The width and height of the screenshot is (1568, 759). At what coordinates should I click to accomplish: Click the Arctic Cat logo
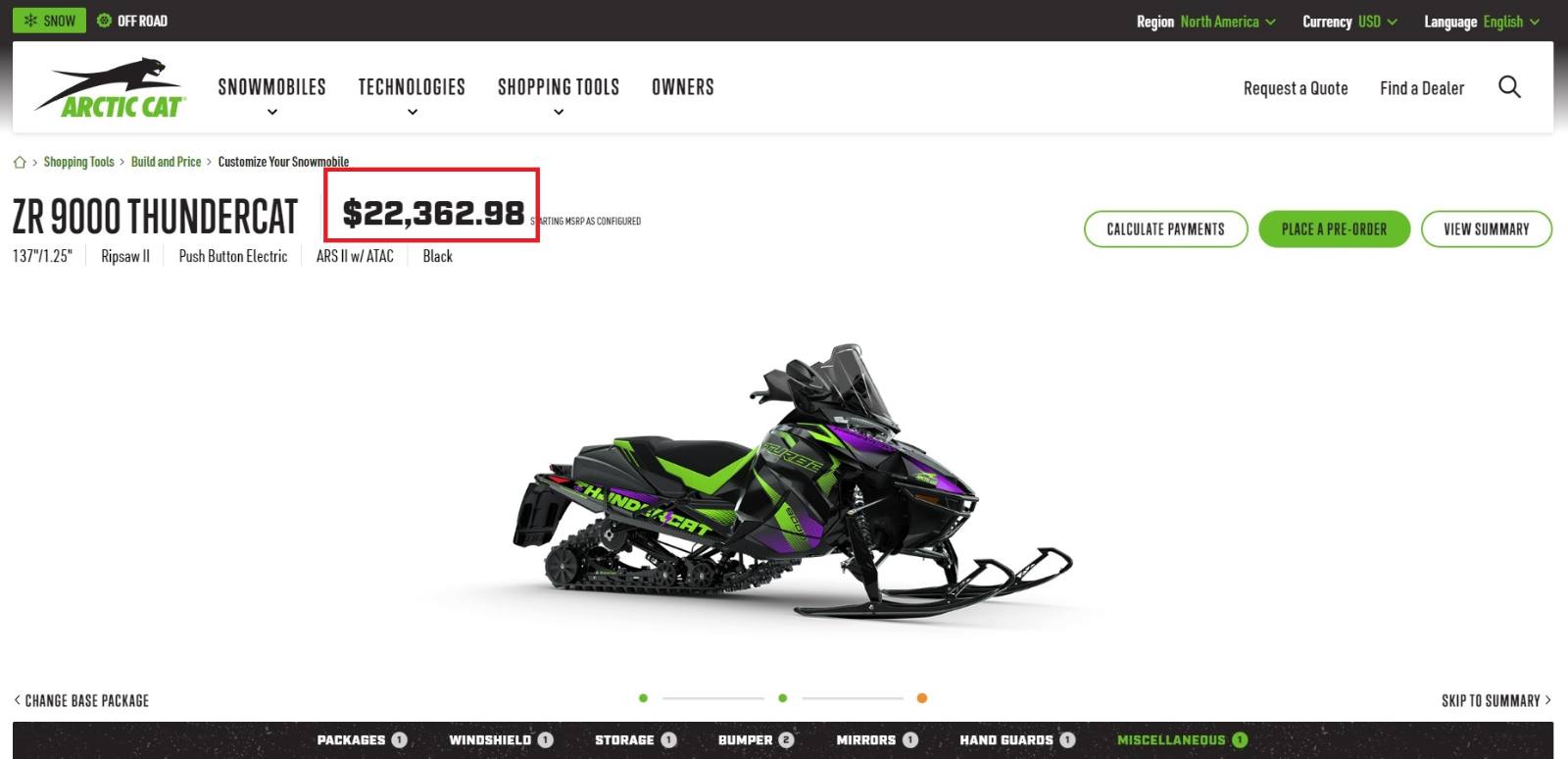point(110,88)
